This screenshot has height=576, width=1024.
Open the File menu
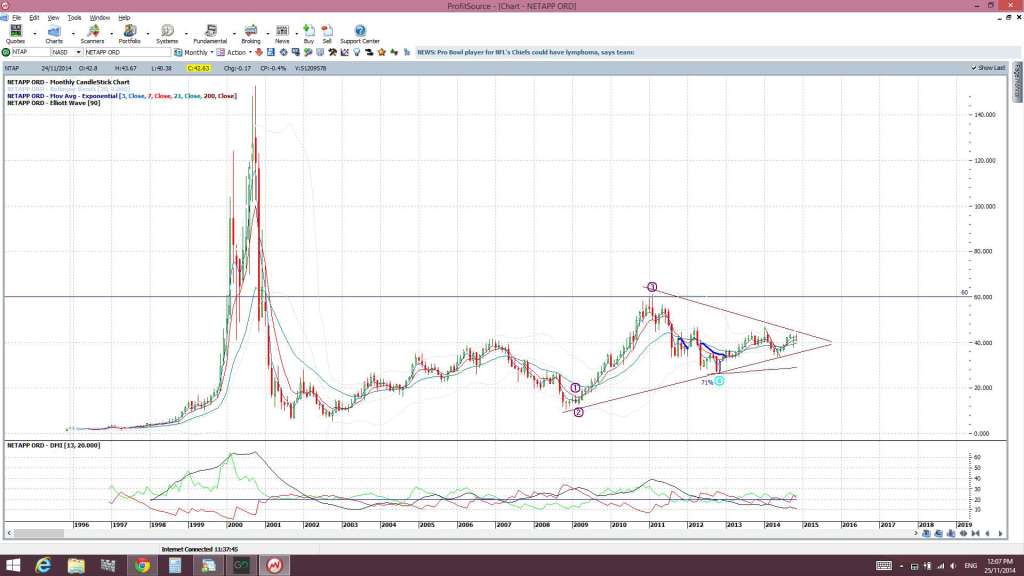(x=16, y=18)
